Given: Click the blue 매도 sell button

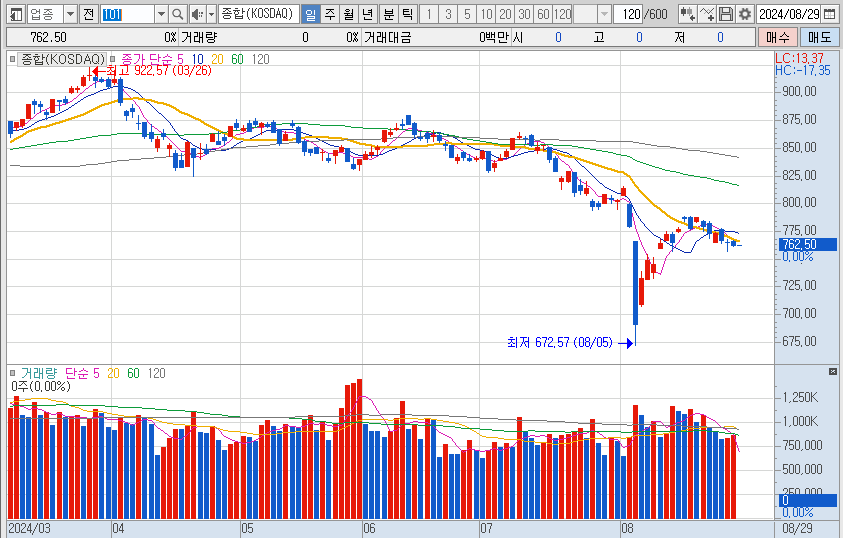Looking at the screenshot, I should click(819, 37).
